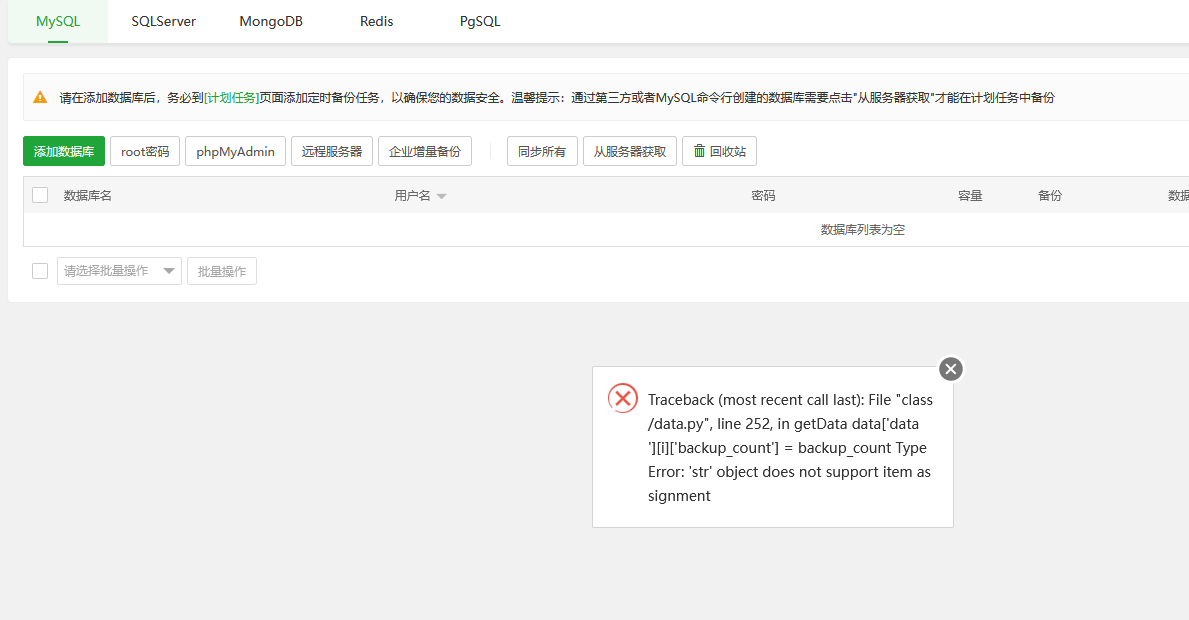Click the orange warning triangle icon
This screenshot has height=620, width=1189.
pyautogui.click(x=40, y=98)
